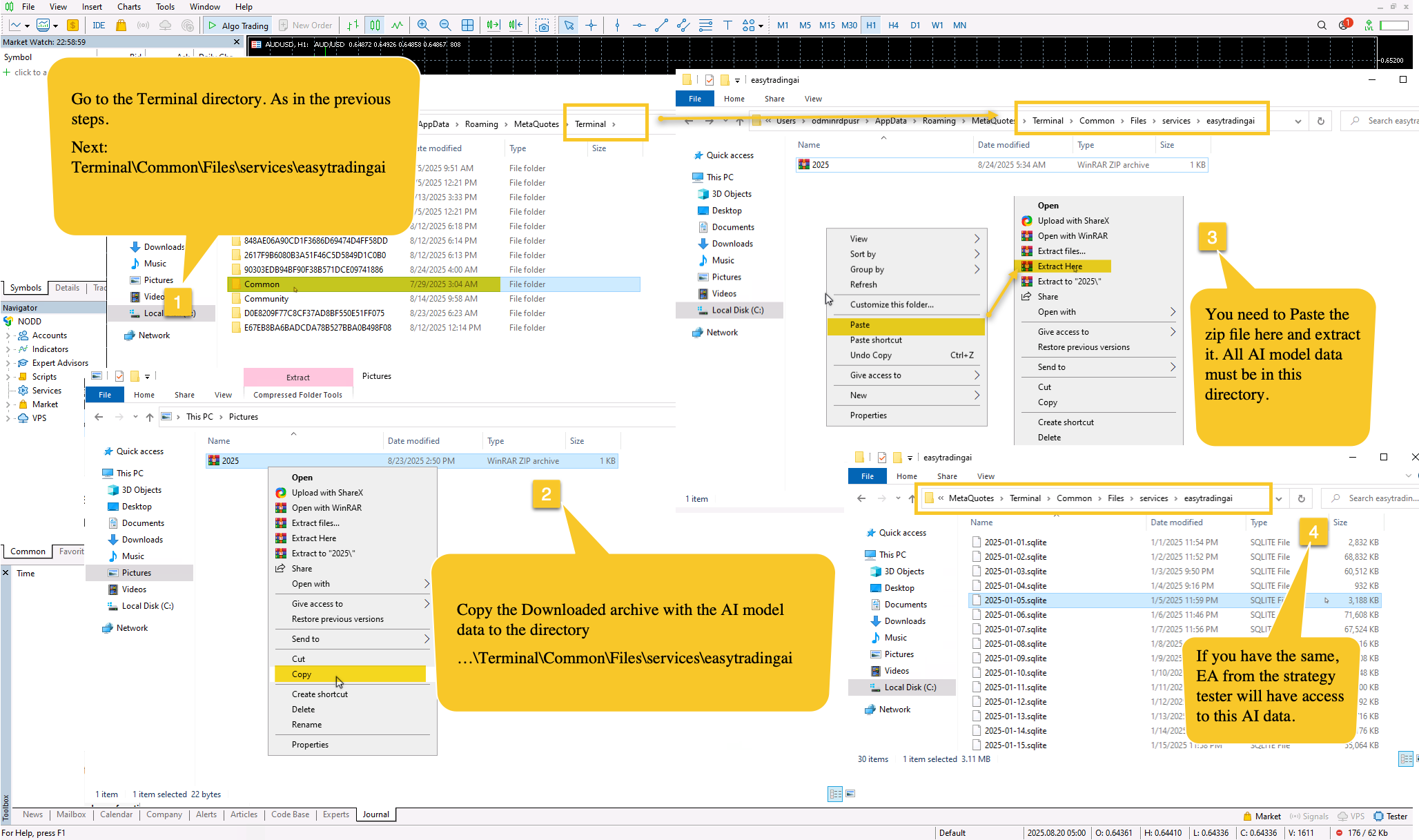Expand the Expert Advisors tree node

click(x=8, y=363)
